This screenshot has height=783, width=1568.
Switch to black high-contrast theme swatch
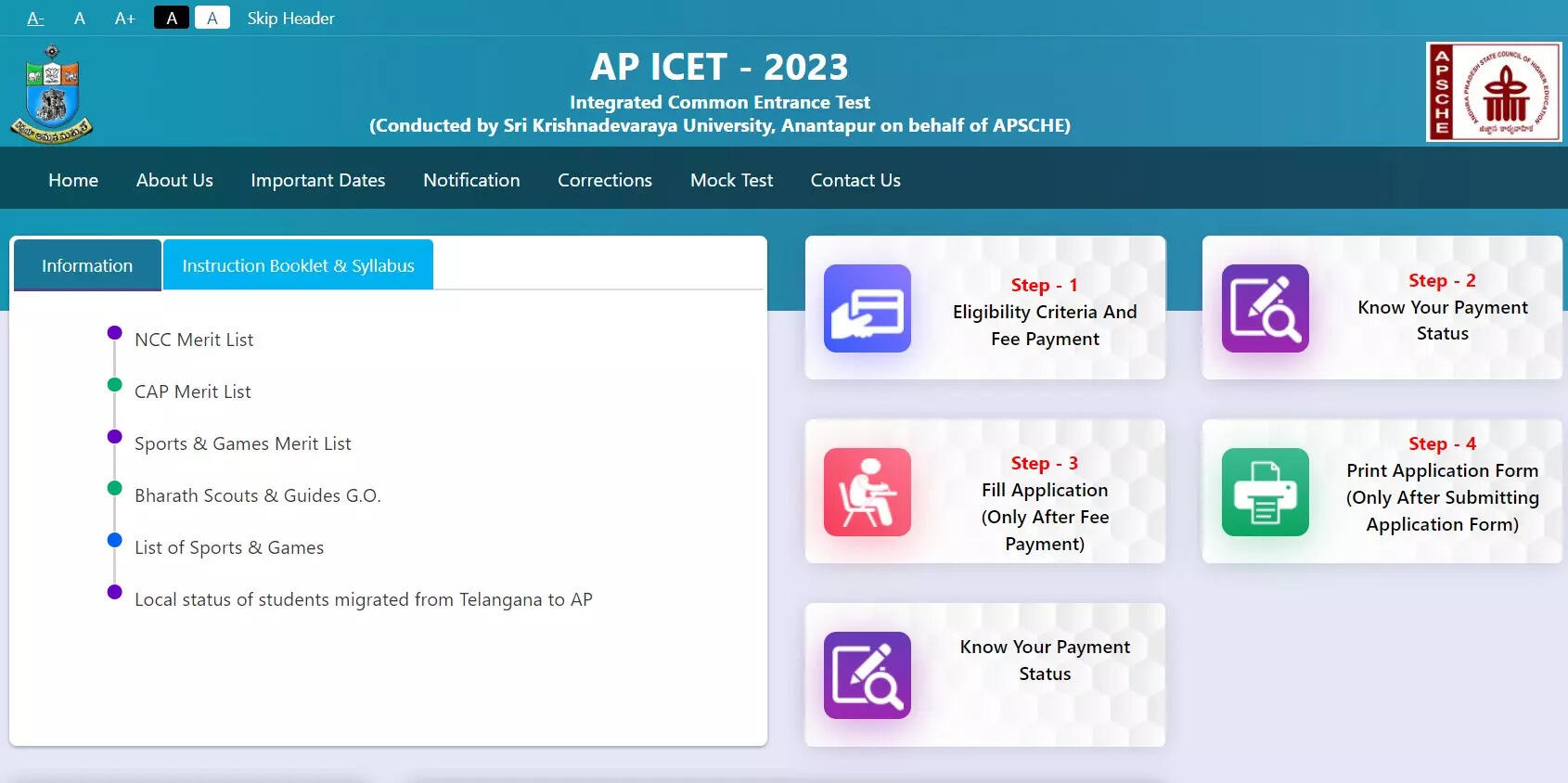pyautogui.click(x=172, y=18)
